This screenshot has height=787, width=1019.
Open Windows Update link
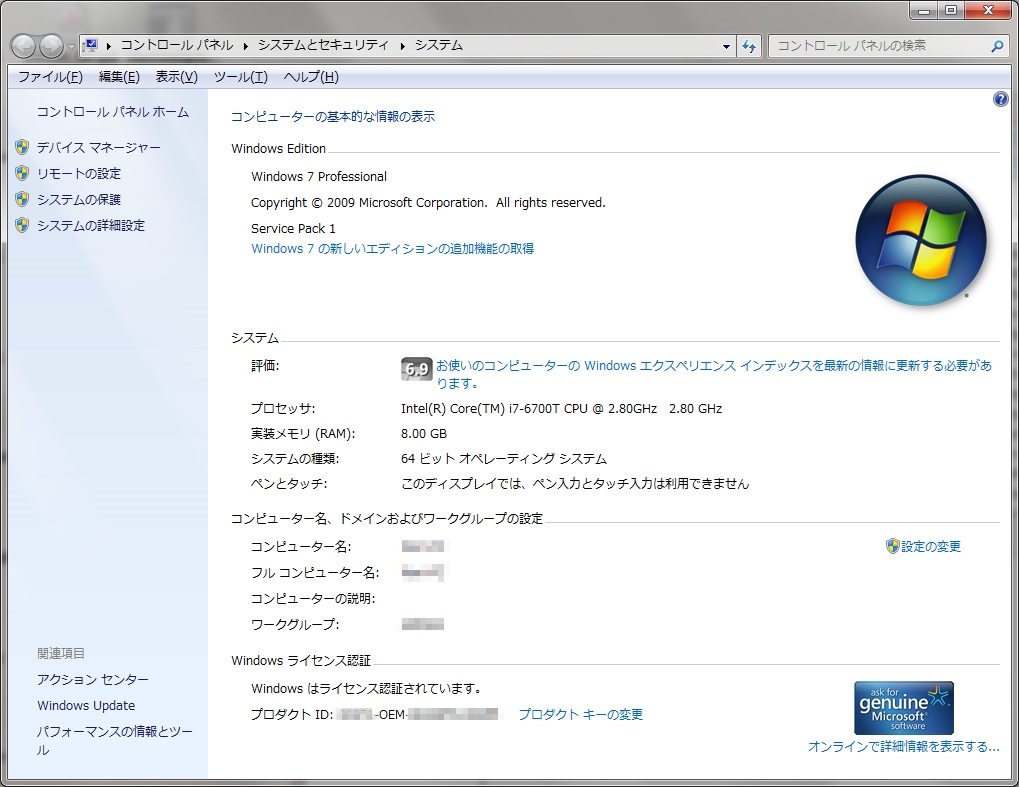86,706
